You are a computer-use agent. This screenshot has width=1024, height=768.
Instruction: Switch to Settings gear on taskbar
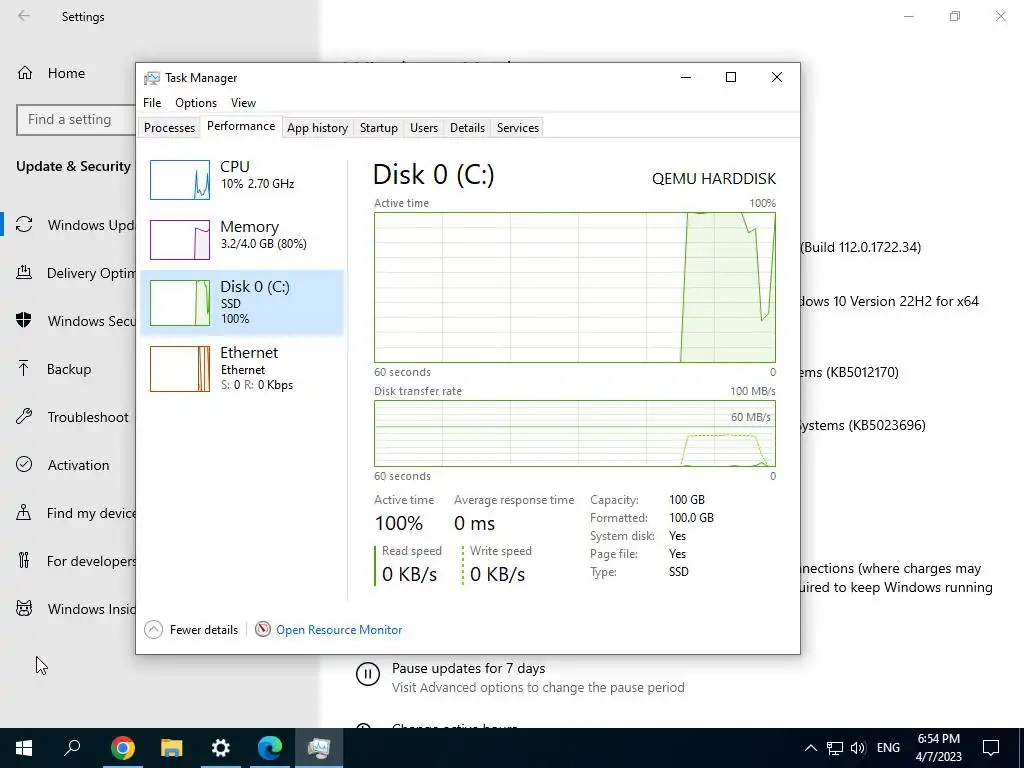[221, 748]
